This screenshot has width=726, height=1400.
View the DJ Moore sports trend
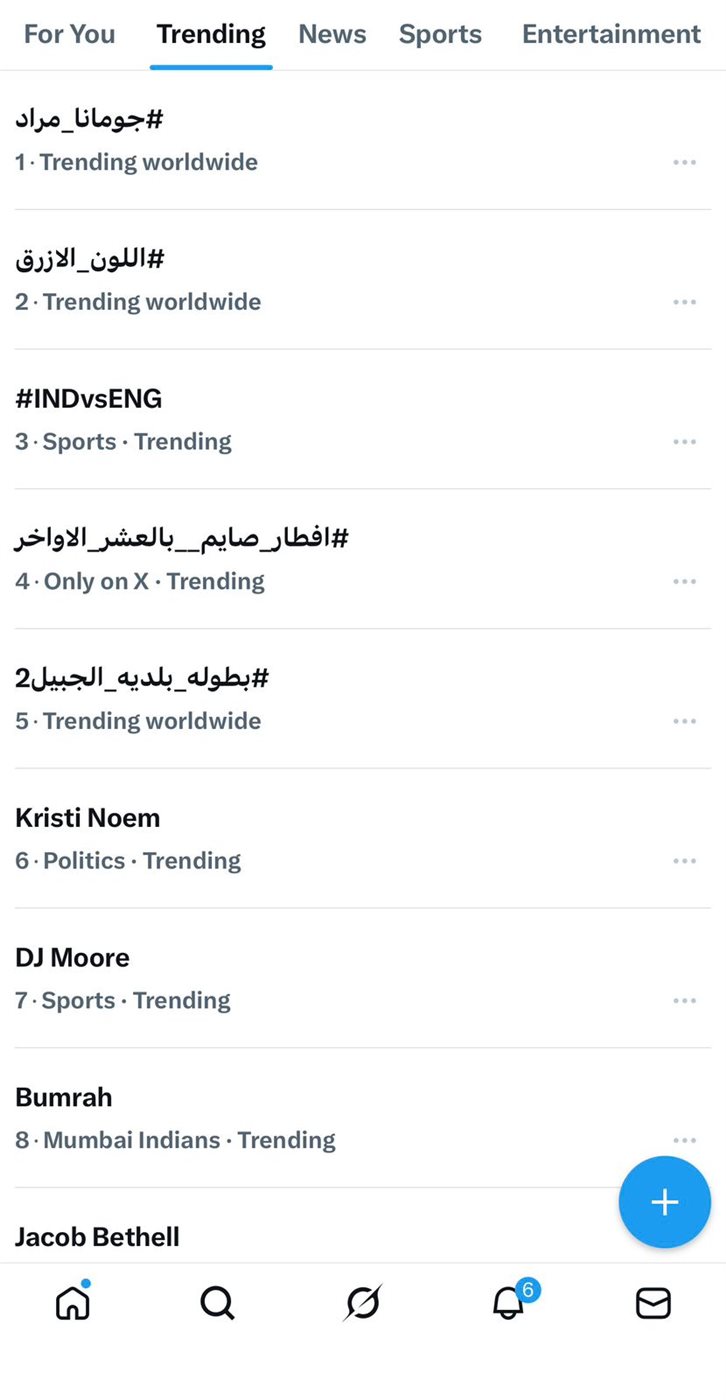(72, 958)
